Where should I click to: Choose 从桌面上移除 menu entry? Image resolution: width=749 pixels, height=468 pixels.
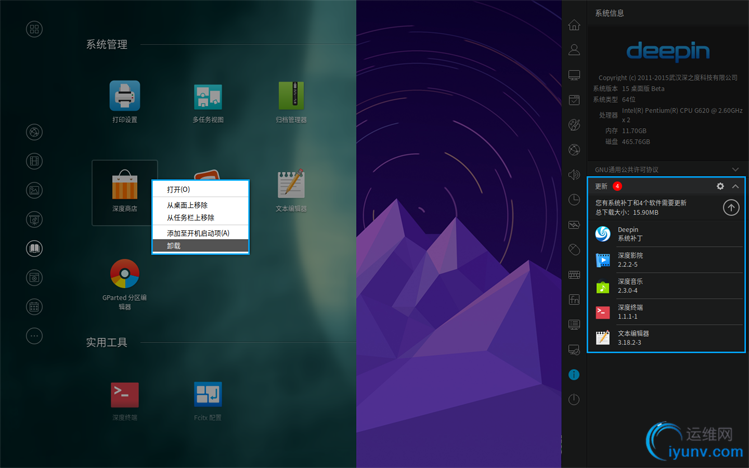tap(201, 205)
